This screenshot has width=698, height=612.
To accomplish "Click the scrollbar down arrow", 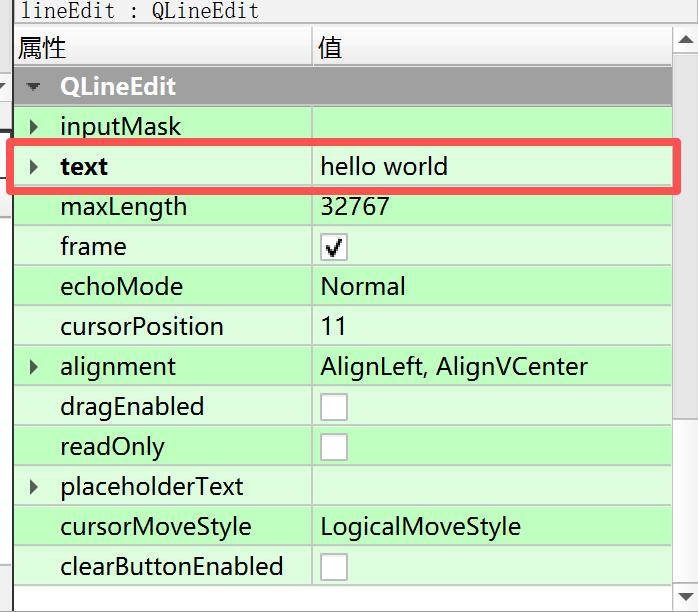I will click(x=686, y=596).
